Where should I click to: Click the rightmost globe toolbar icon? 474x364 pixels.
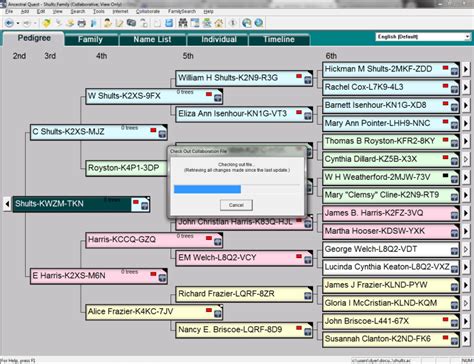coord(259,23)
